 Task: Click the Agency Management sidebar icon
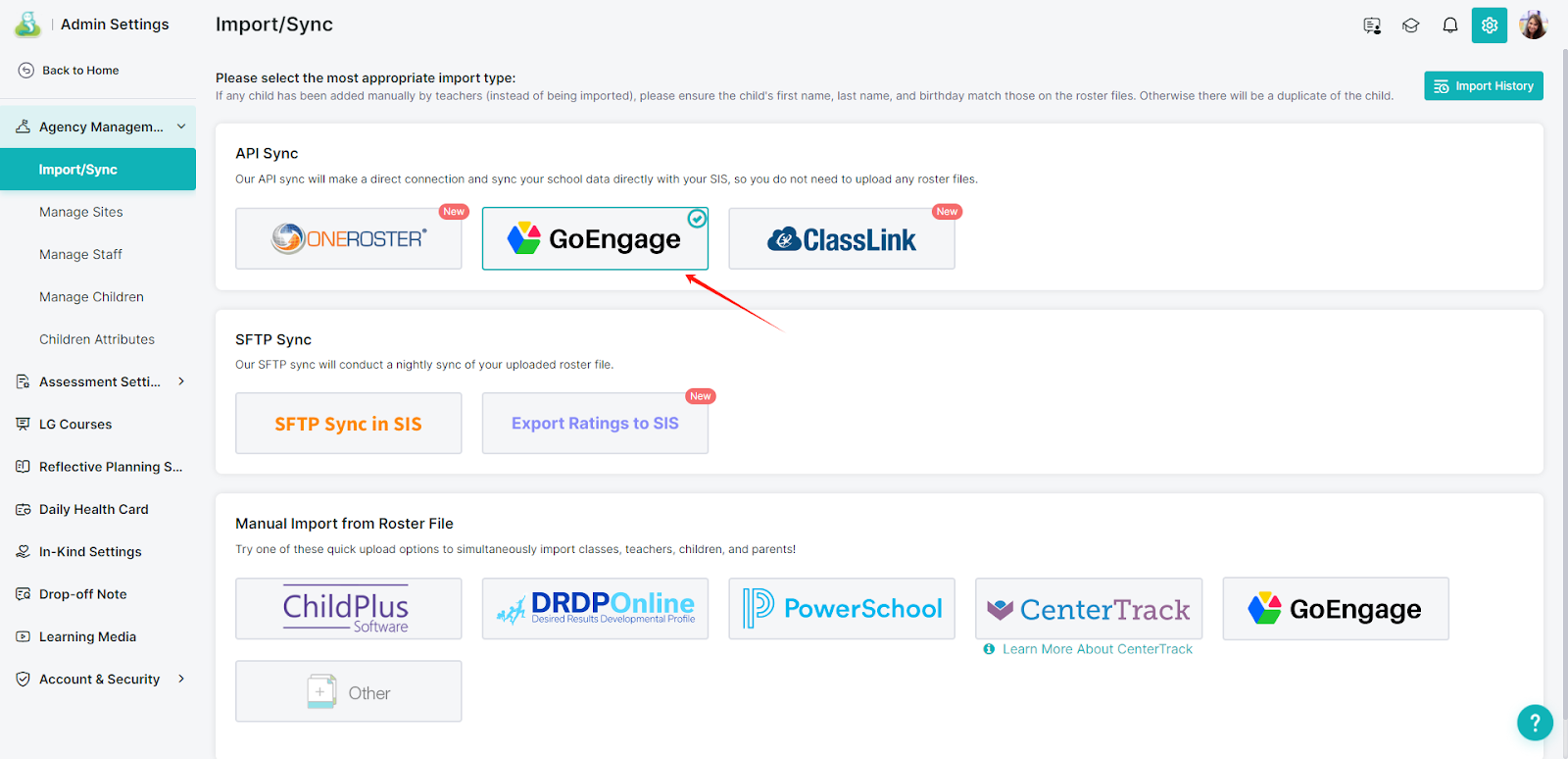coord(23,126)
